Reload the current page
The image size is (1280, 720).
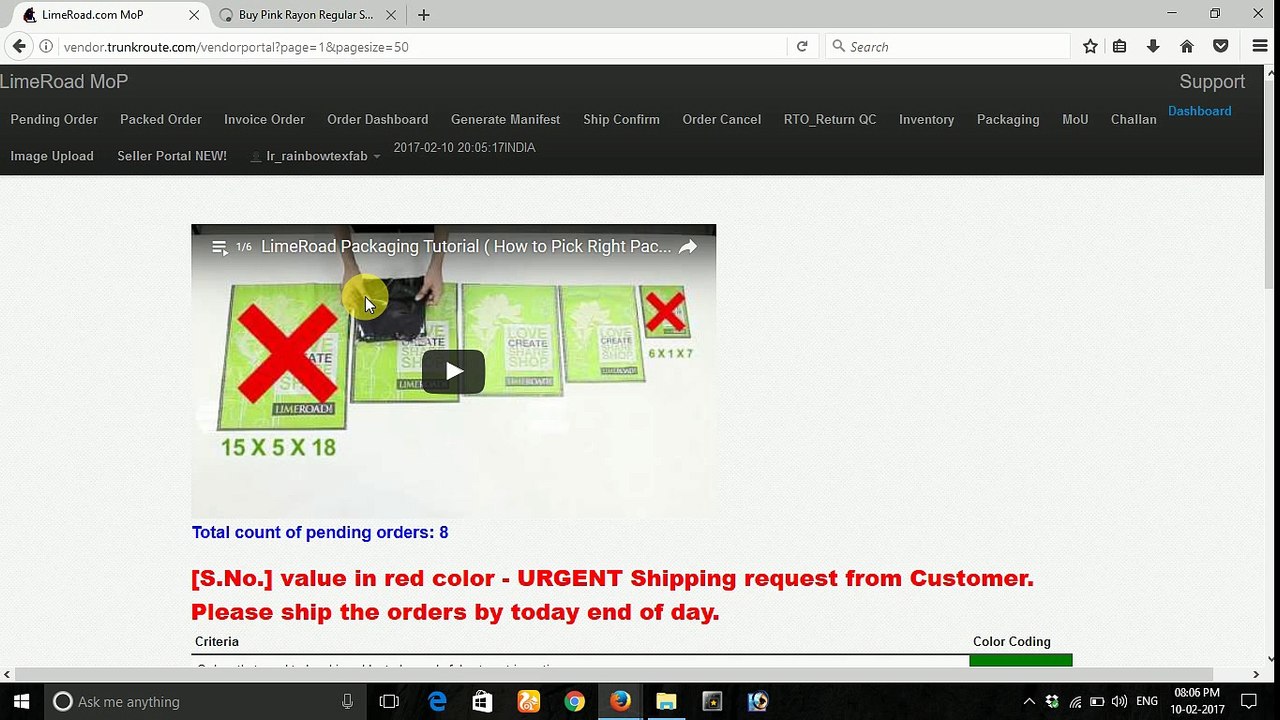tap(802, 46)
